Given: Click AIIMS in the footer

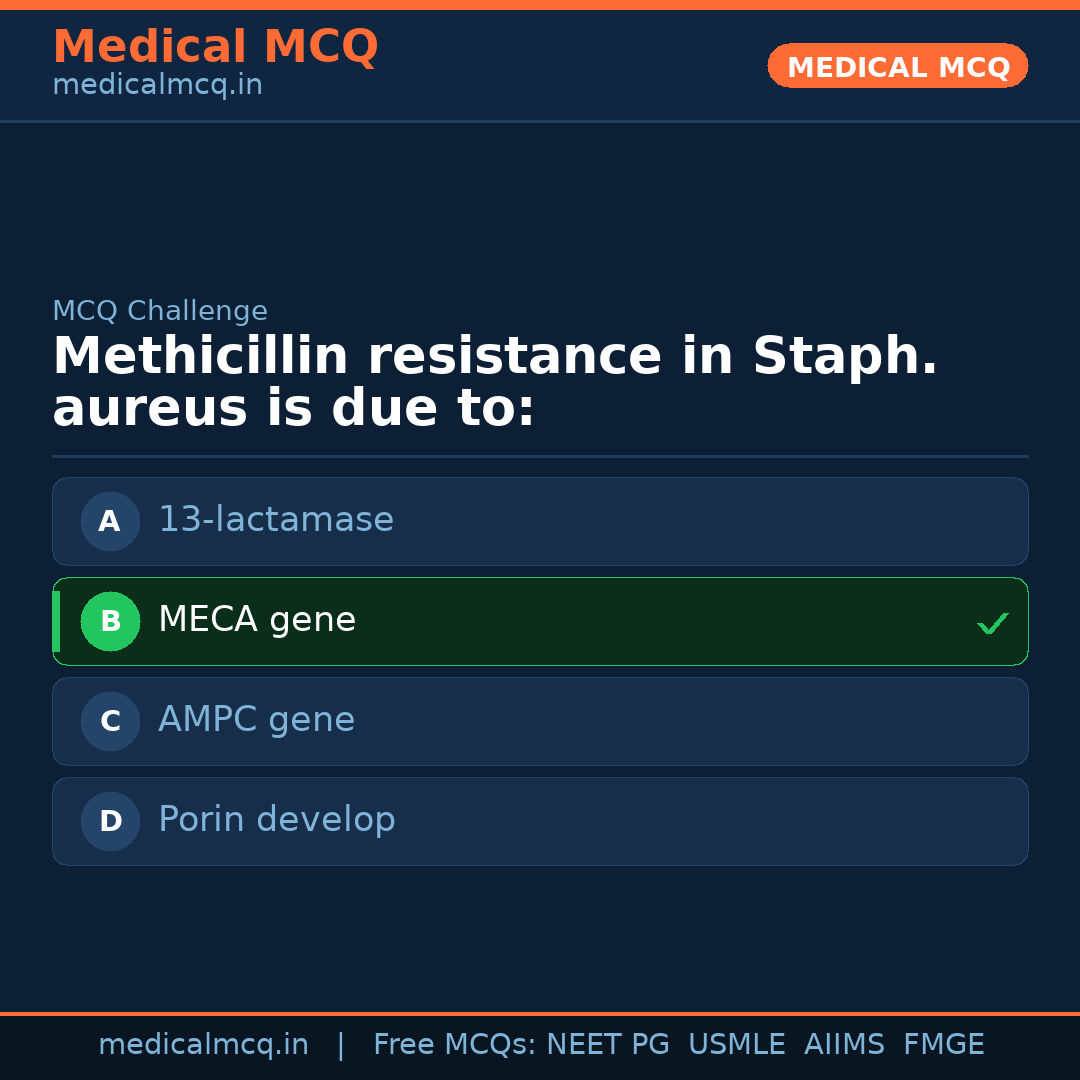Looking at the screenshot, I should (x=844, y=1045).
